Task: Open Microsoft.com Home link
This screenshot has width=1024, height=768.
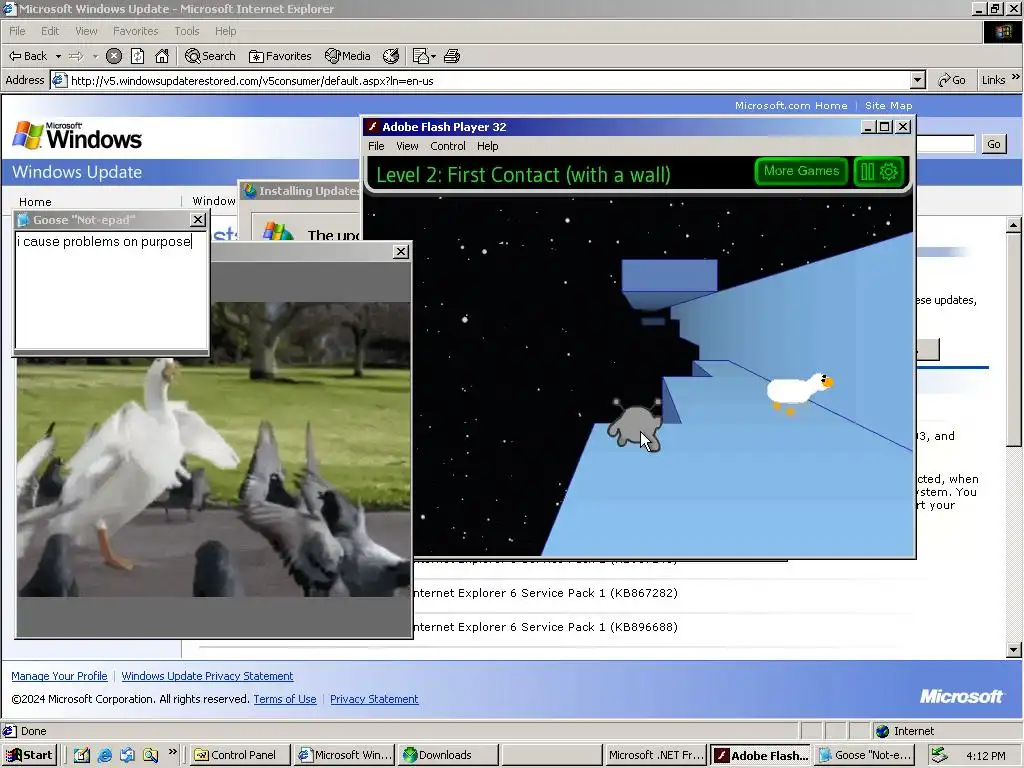Action: tap(791, 105)
